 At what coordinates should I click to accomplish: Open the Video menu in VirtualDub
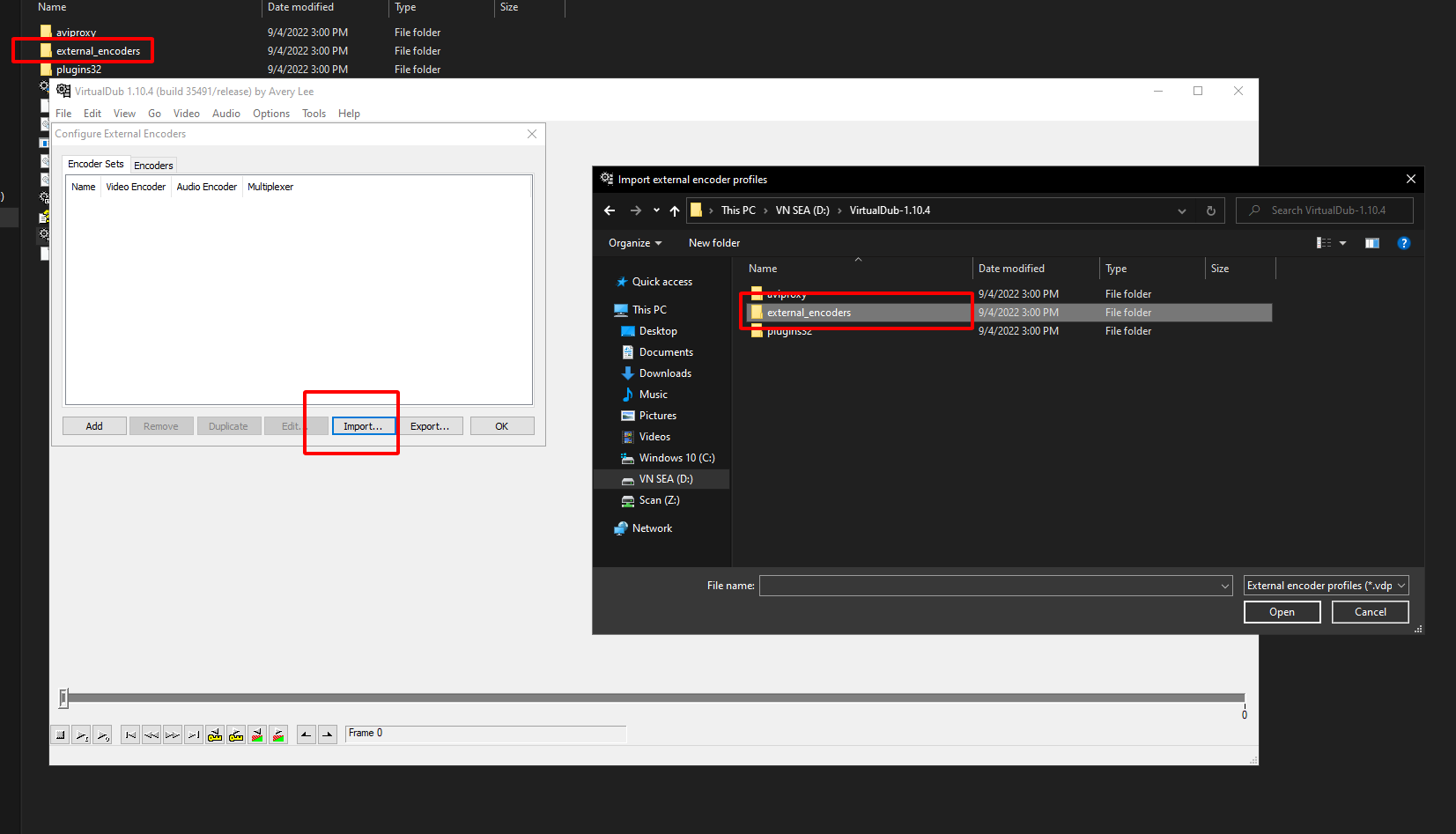(186, 113)
